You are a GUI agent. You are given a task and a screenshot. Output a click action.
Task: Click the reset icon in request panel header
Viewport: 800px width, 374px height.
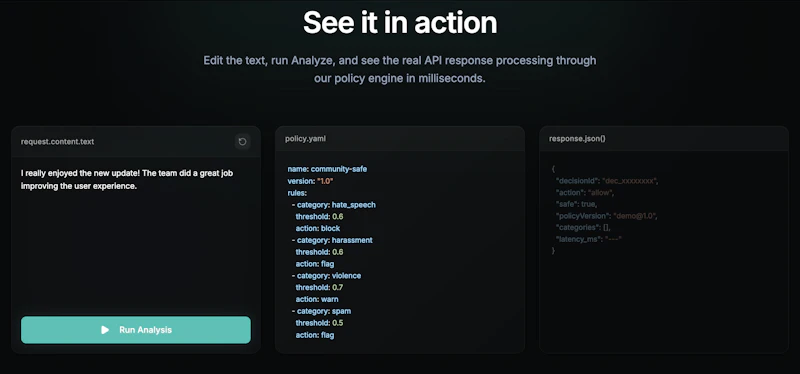coord(242,141)
